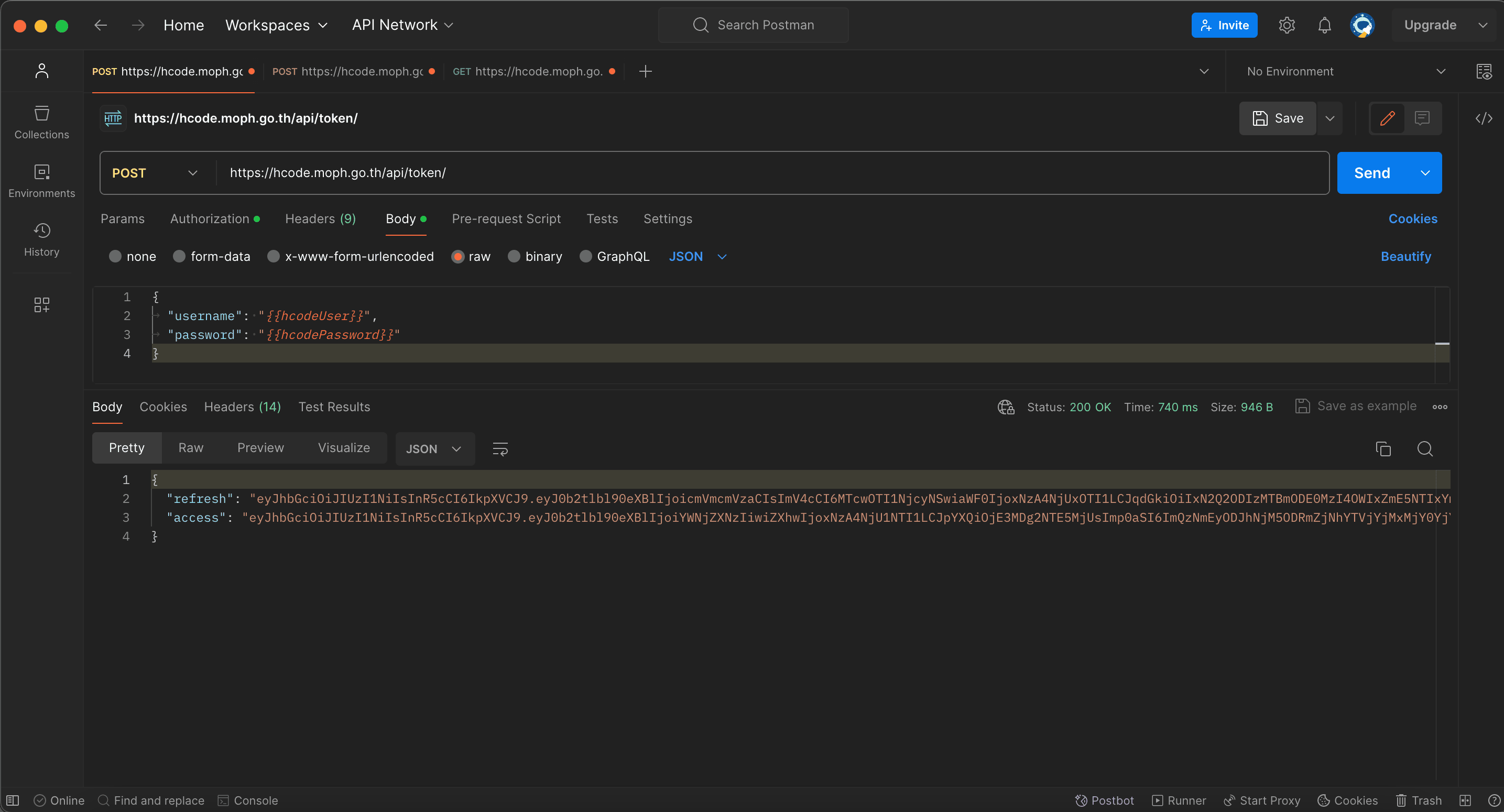Click the Beautify link
Screen dimensions: 1504x812
(1405, 256)
